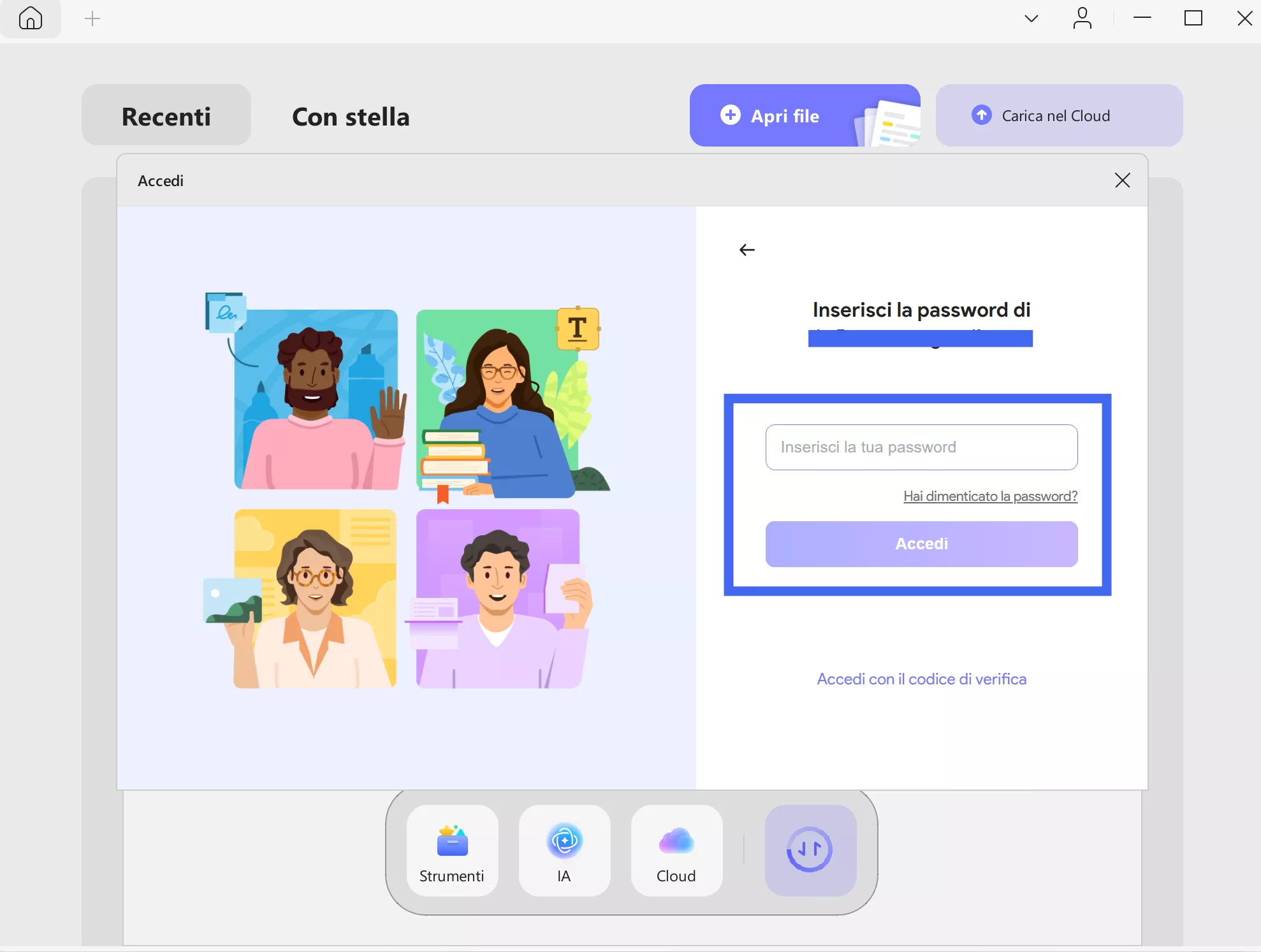Switch to the Recenti tab
This screenshot has height=952, width=1261.
click(166, 116)
